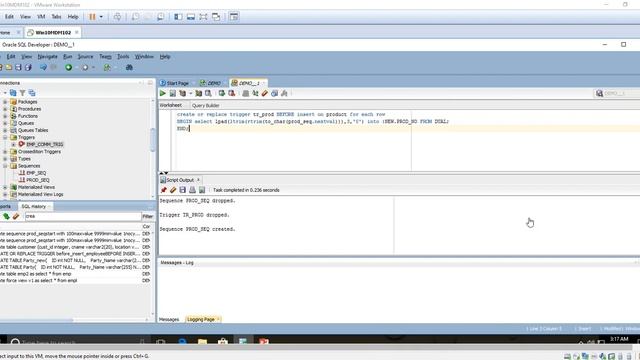
Task: Close the Script Output tab
Action: pyautogui.click(x=199, y=180)
